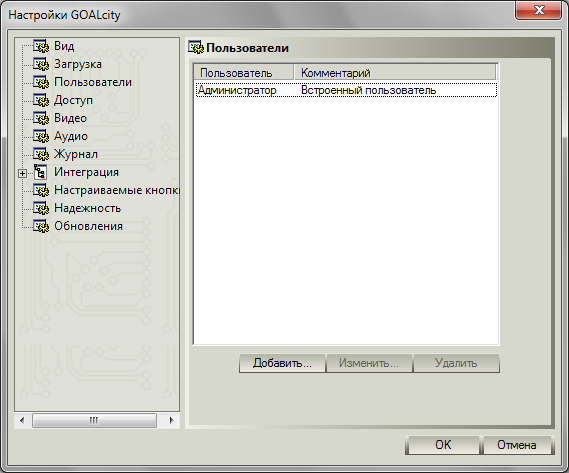Click the settings icon beside Вид
Image resolution: width=569 pixels, height=473 pixels.
[x=41, y=46]
